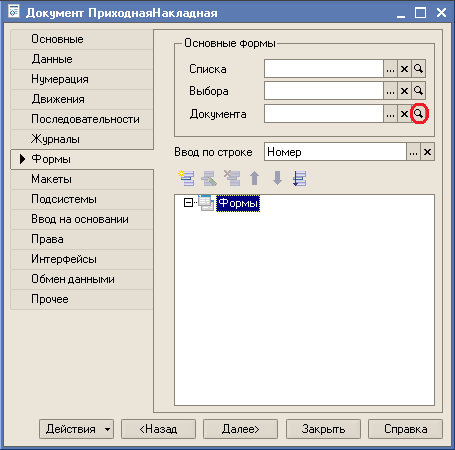Choose Списка form with ellipsis button
This screenshot has width=455, height=450.
coord(390,69)
